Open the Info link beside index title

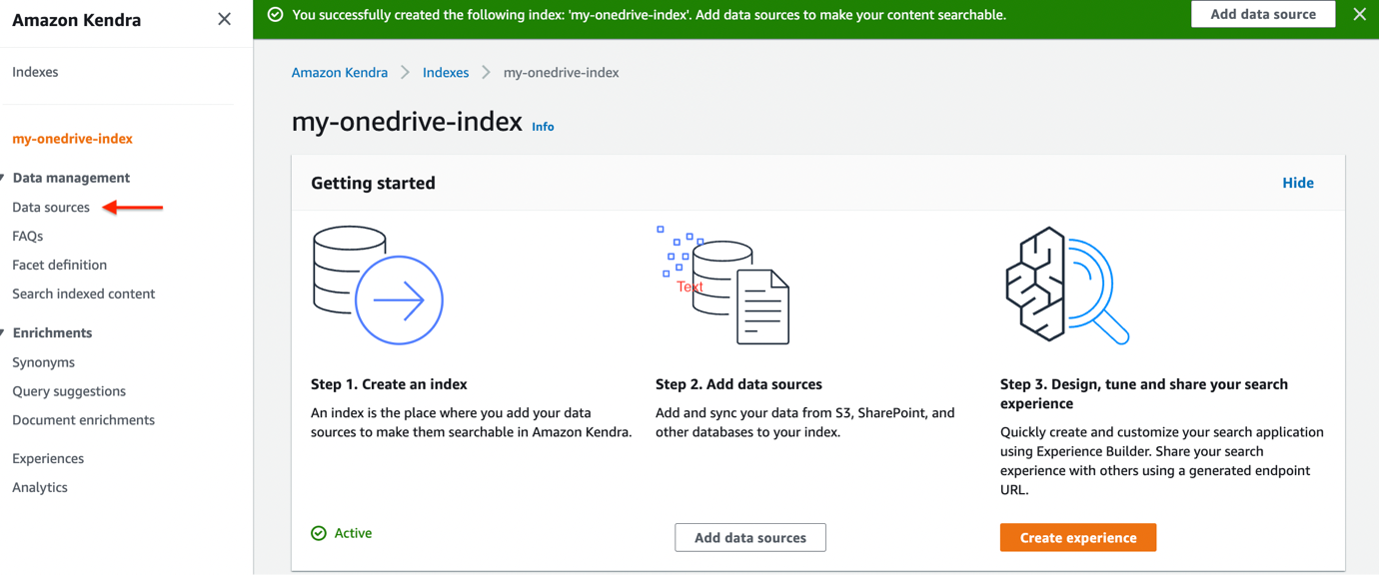pyautogui.click(x=543, y=127)
